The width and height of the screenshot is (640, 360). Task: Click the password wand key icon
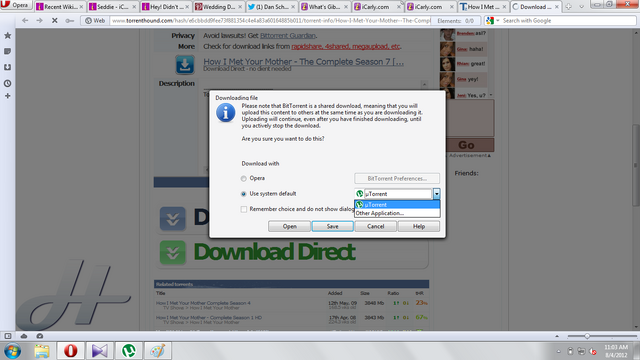[69, 20]
